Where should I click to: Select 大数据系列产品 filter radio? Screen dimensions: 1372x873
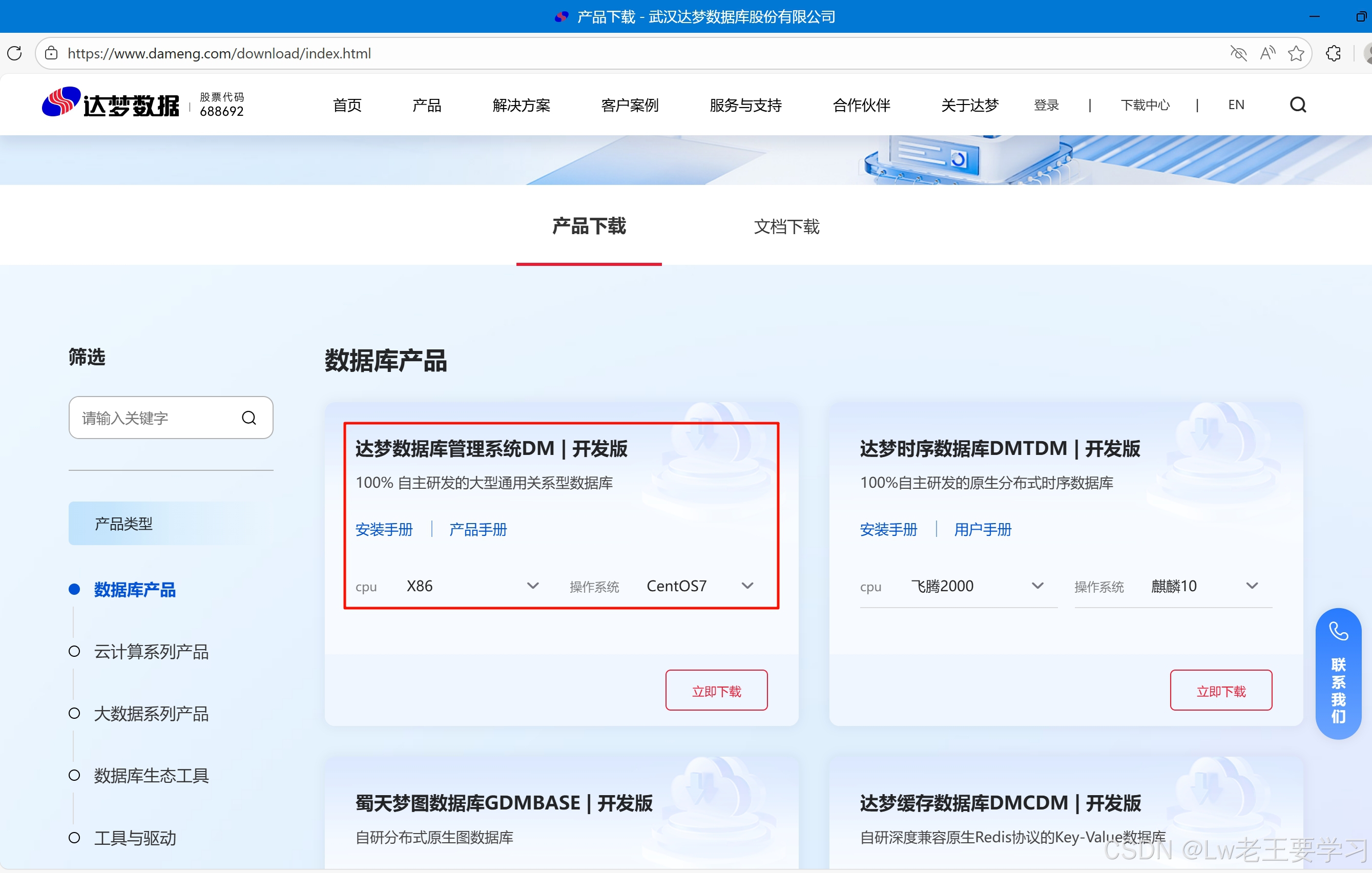[75, 713]
